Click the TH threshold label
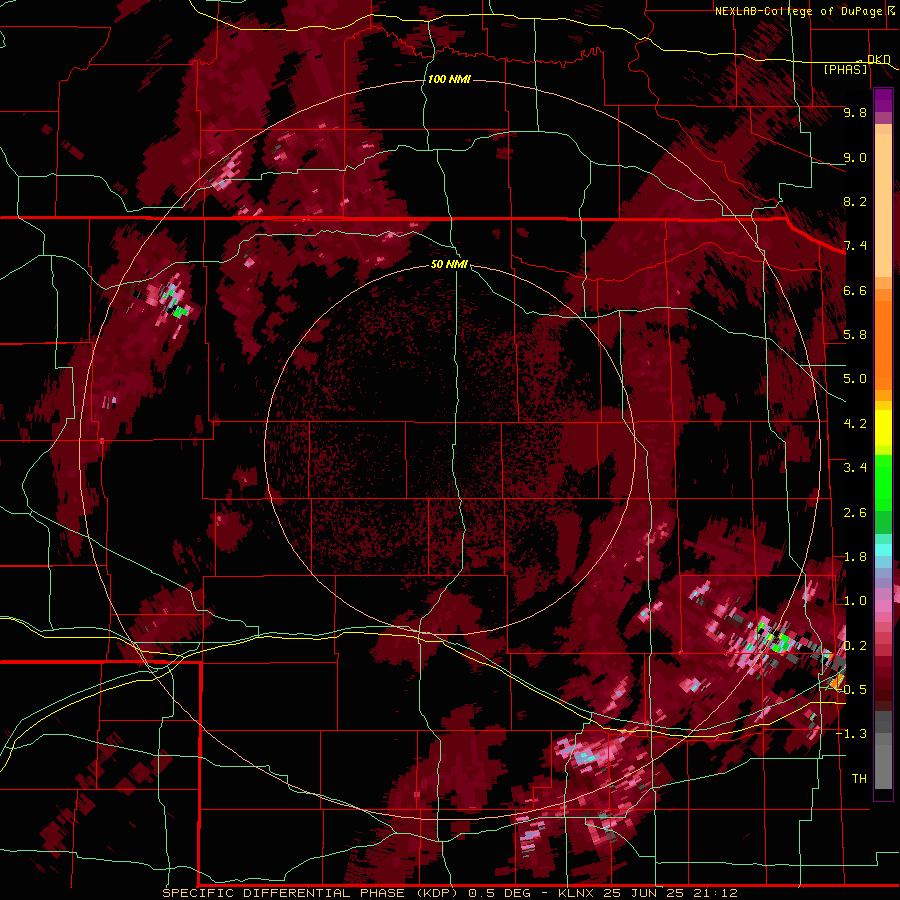Screen dimensions: 900x900 click(859, 779)
